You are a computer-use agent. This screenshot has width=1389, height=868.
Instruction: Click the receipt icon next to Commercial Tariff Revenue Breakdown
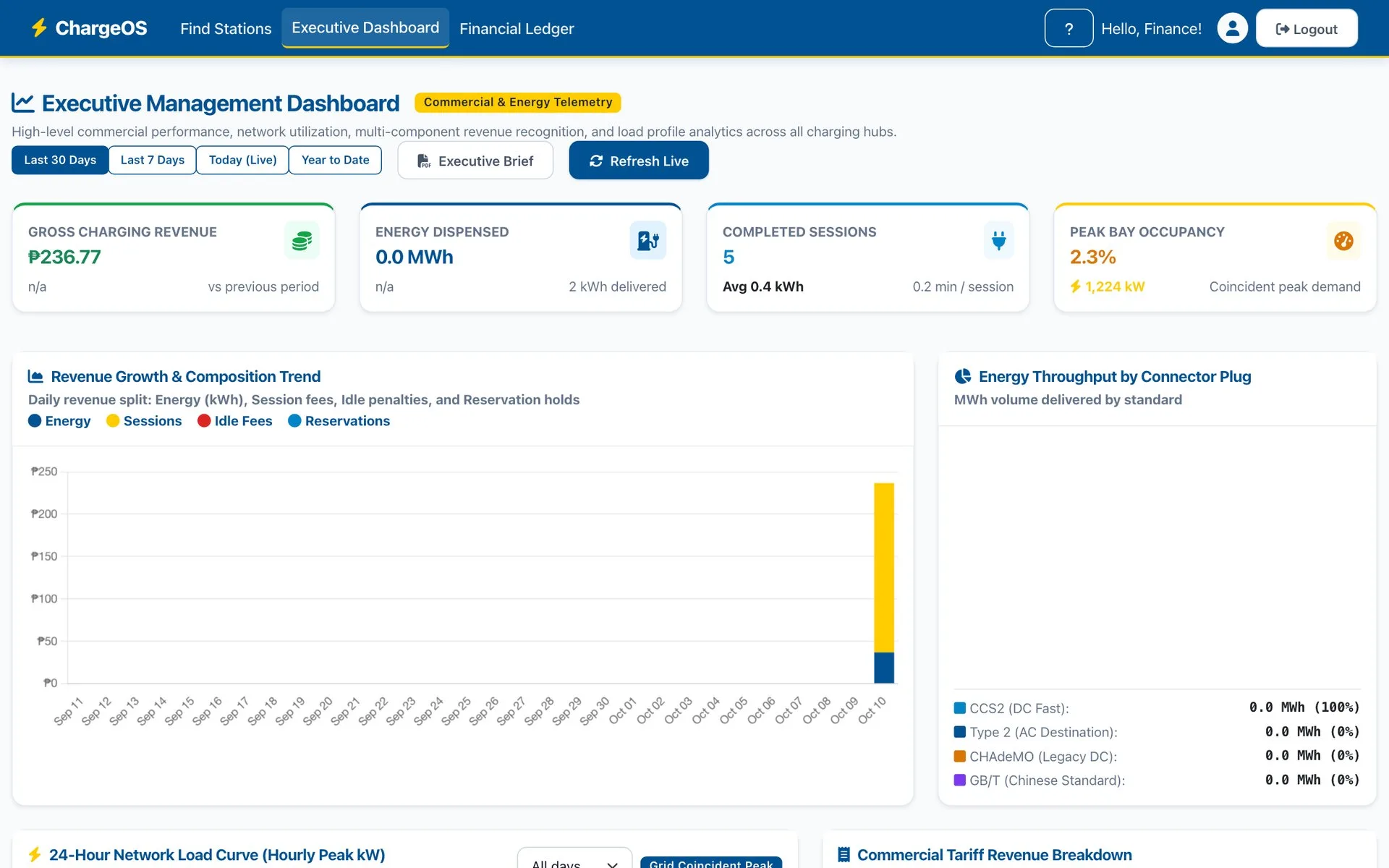tap(844, 854)
